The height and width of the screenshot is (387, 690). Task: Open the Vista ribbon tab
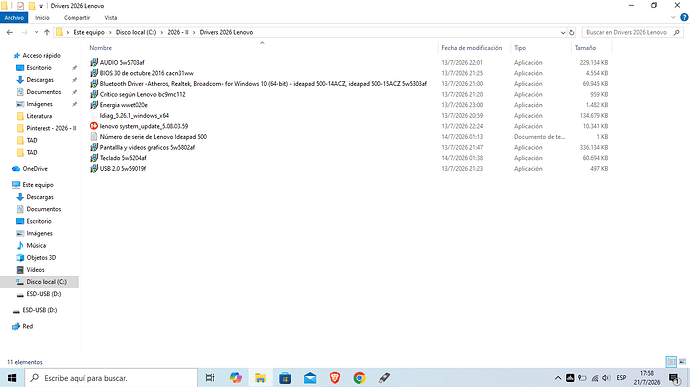click(x=111, y=18)
